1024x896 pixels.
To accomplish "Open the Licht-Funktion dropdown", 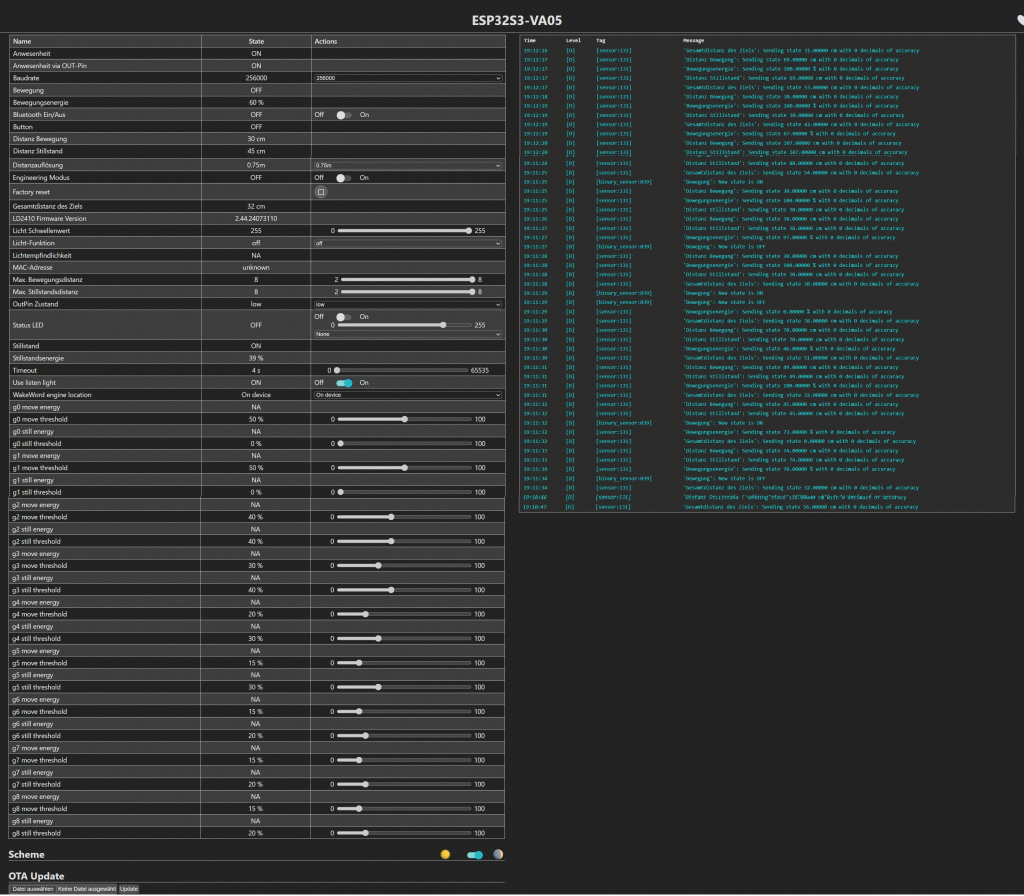I will [x=407, y=242].
